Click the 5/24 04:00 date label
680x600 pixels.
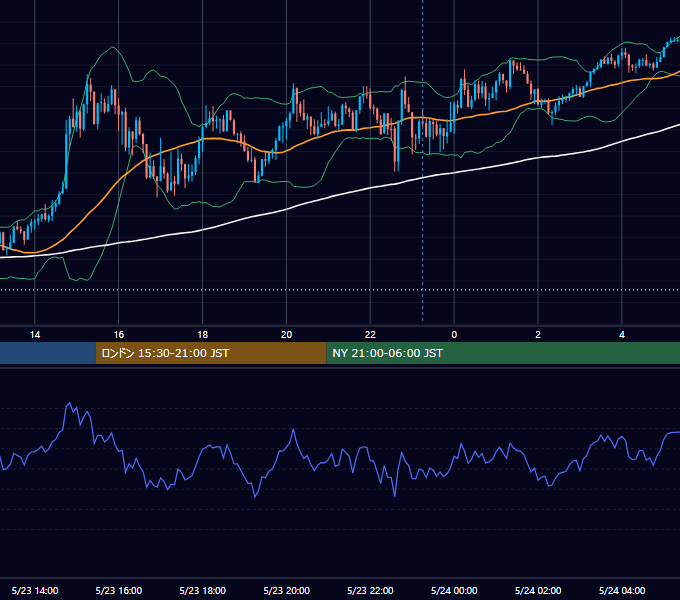point(622,590)
